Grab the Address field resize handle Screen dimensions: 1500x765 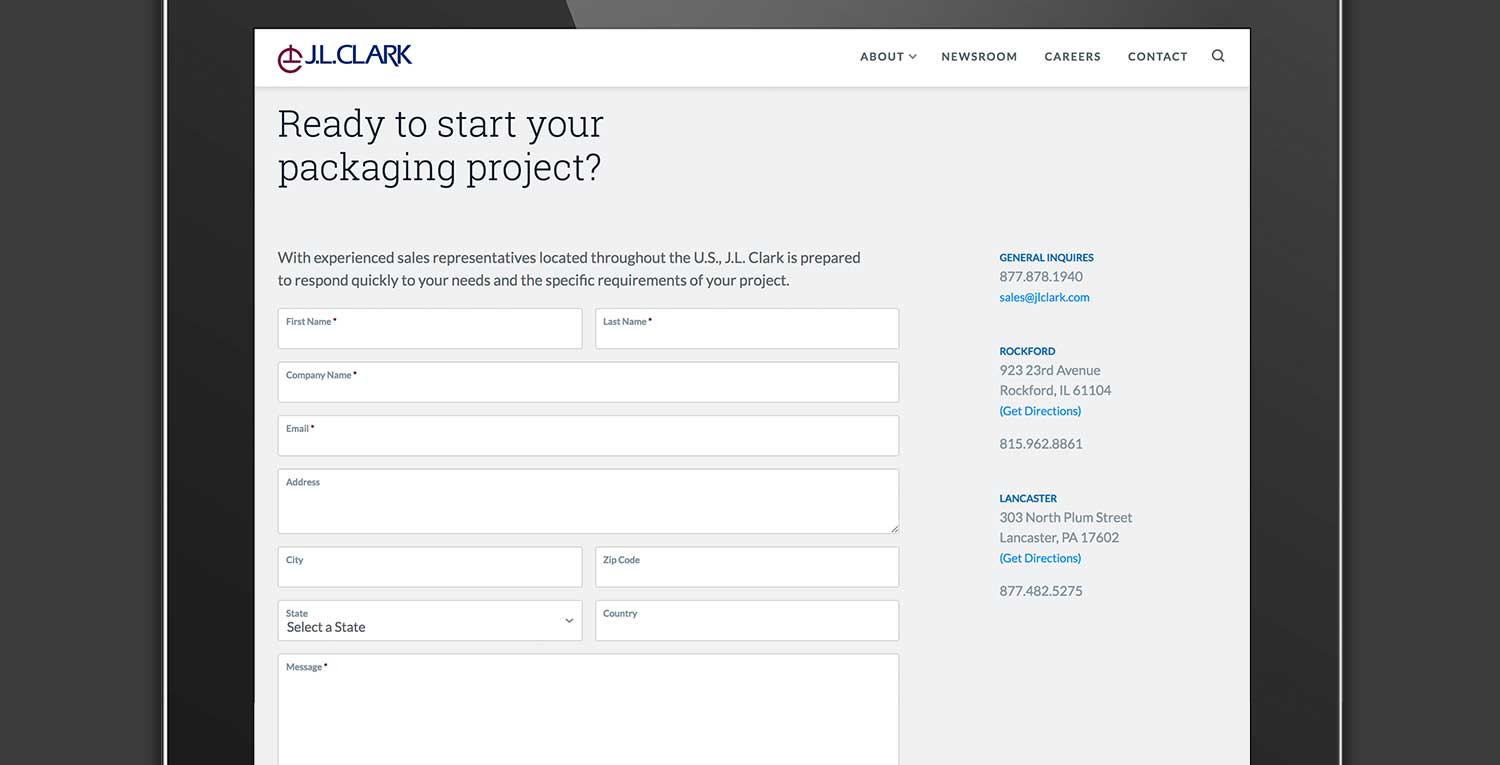[894, 529]
